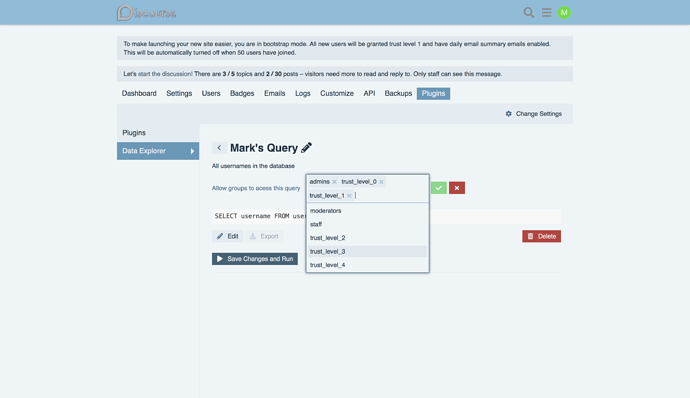
Task: Remove the trust_level_1 group tag
Action: (349, 196)
